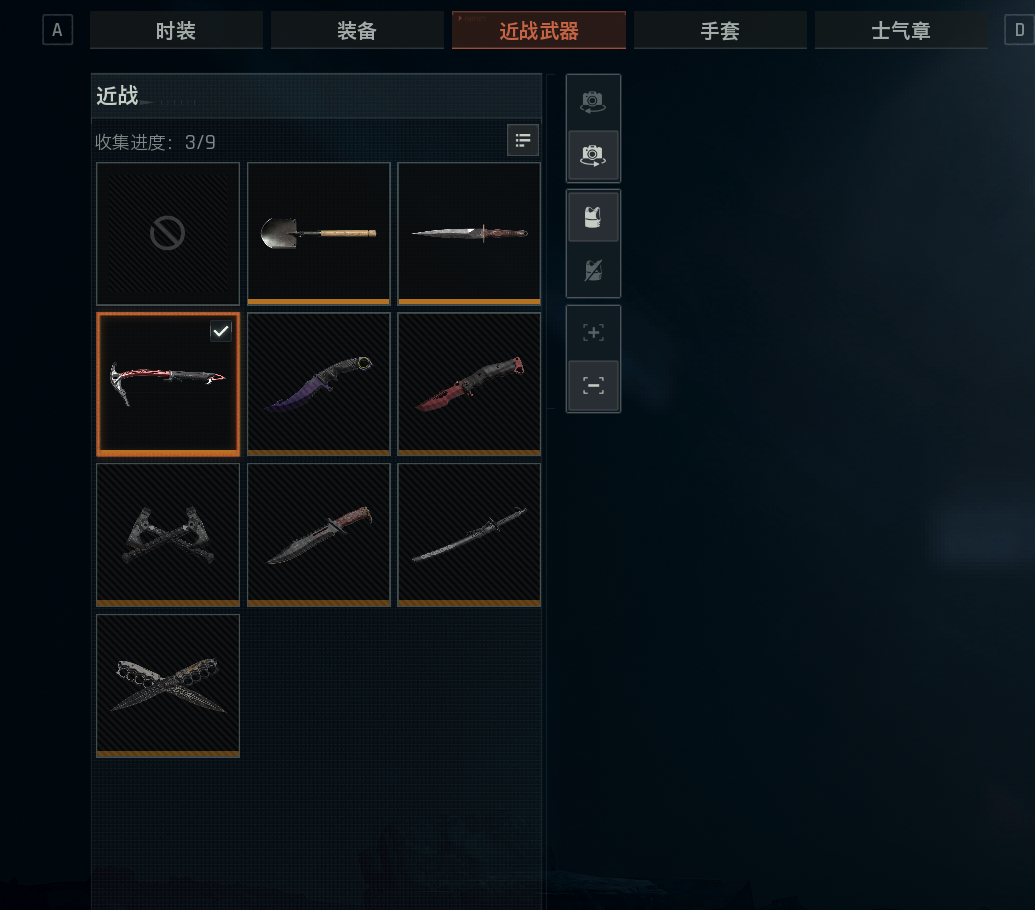This screenshot has height=910, width=1035.
Task: Pick the purple karambit knife
Action: [319, 384]
